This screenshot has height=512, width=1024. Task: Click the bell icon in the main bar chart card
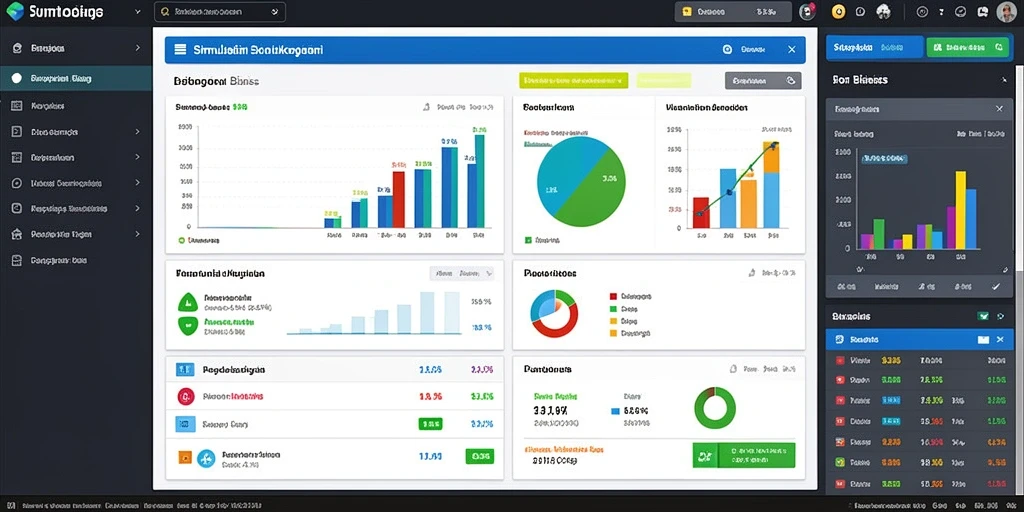point(426,106)
